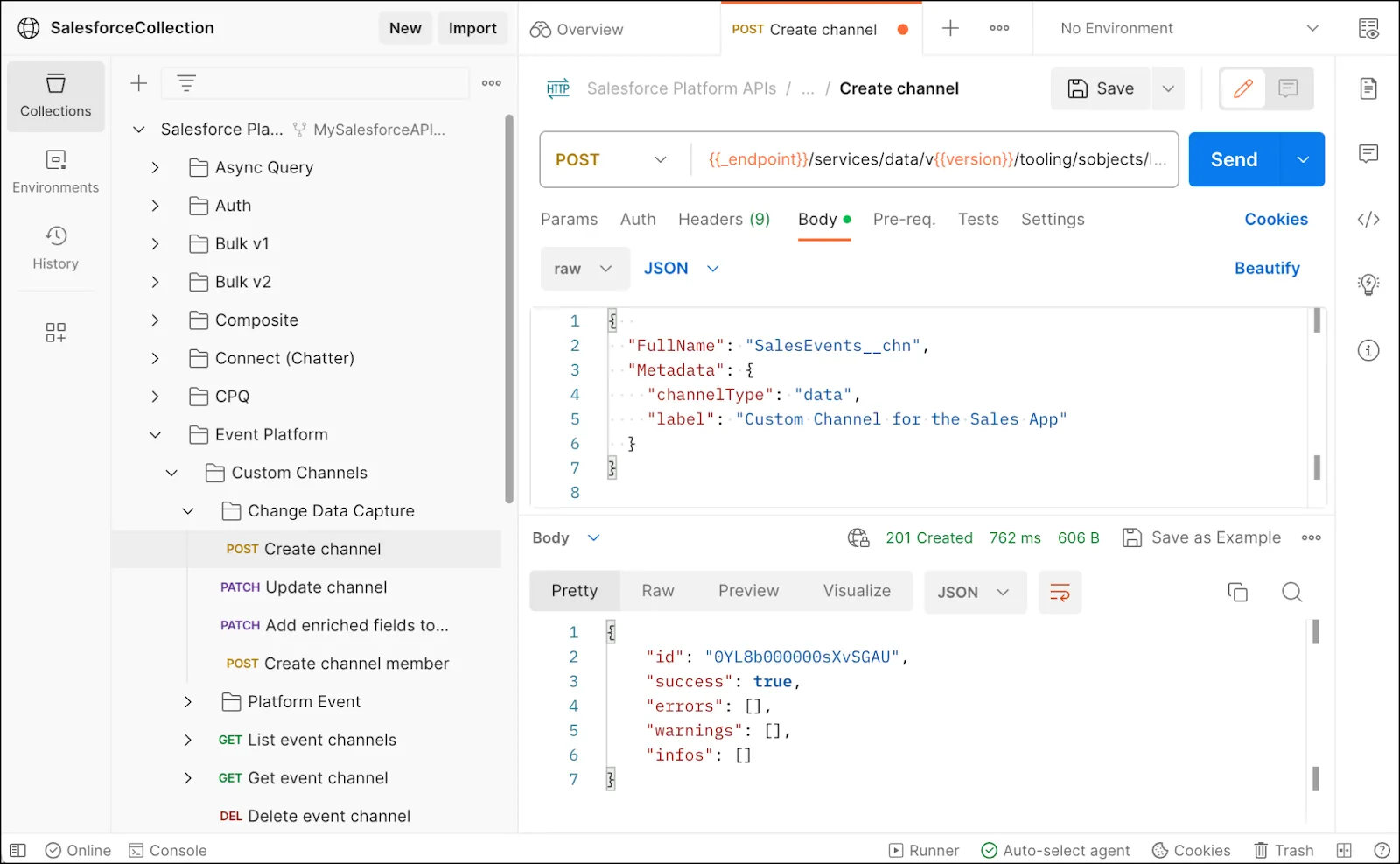
Task: Click the Cookies link near request tabs
Action: (x=1276, y=219)
